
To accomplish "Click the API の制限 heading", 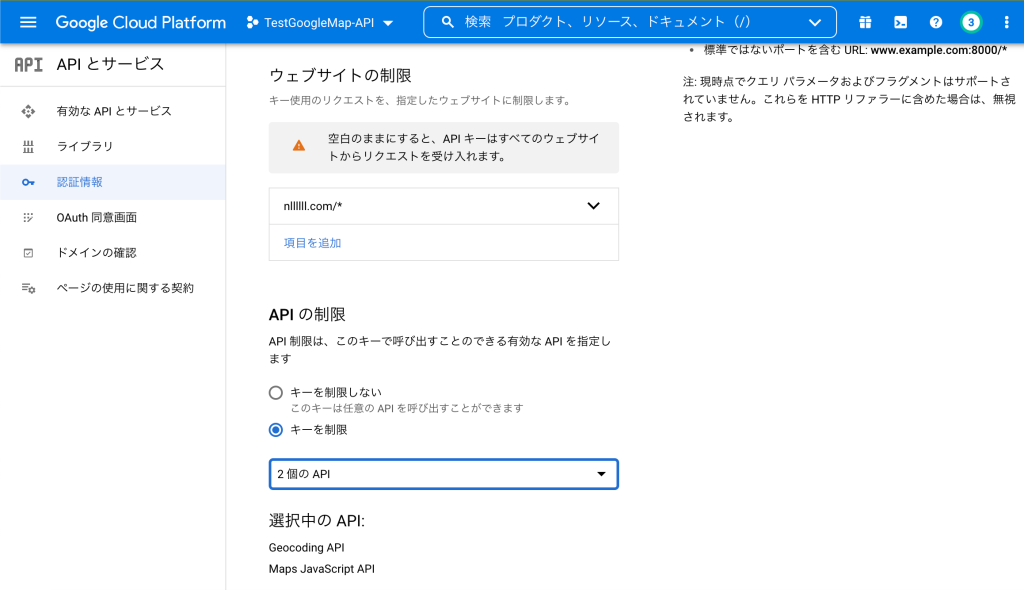I will (307, 314).
